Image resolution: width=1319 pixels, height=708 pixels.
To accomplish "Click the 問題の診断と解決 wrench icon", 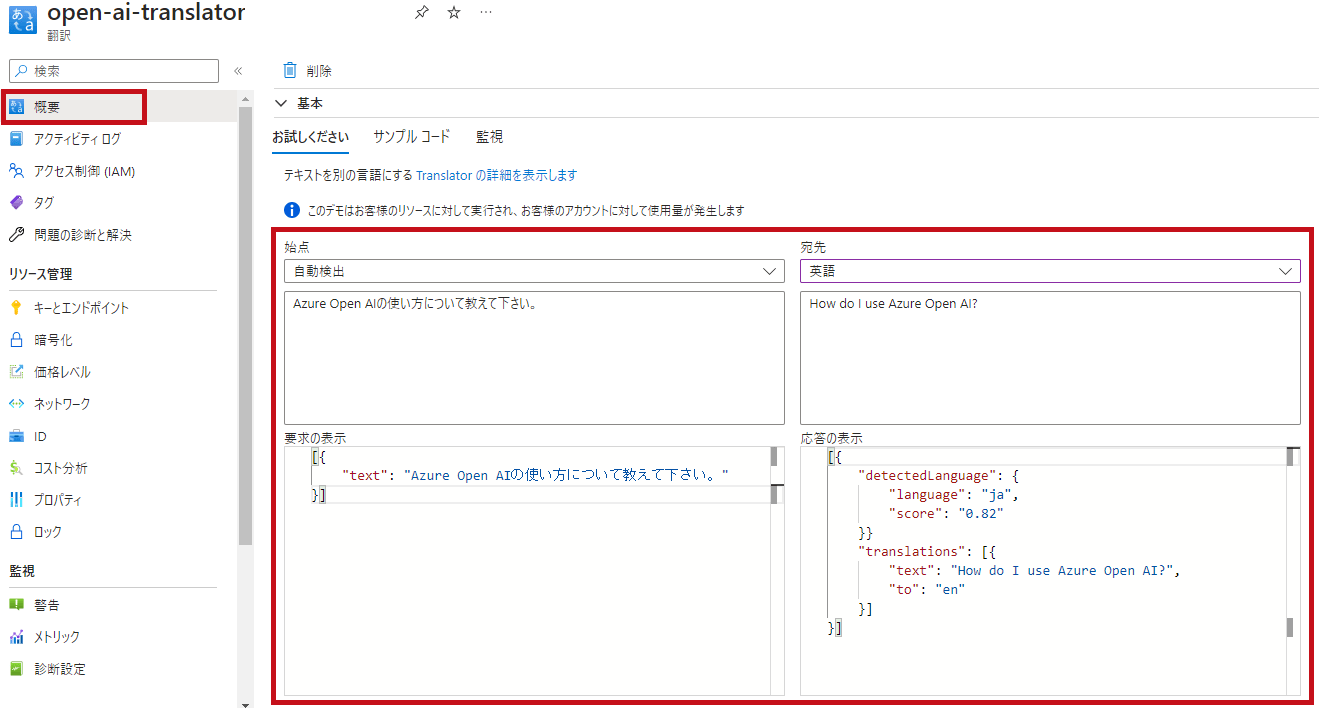I will pos(16,235).
